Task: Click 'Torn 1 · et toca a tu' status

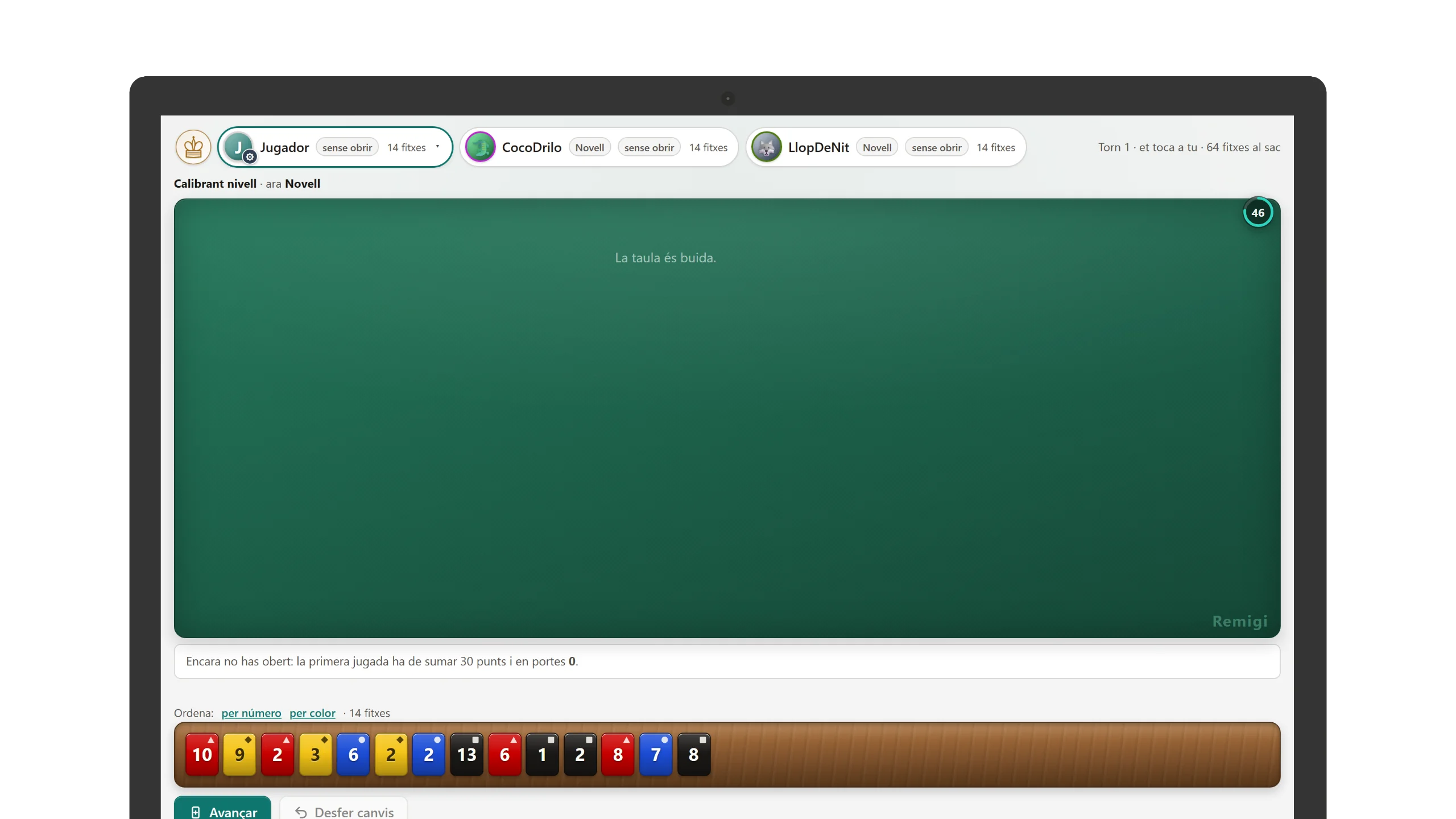Action: pos(1148,147)
